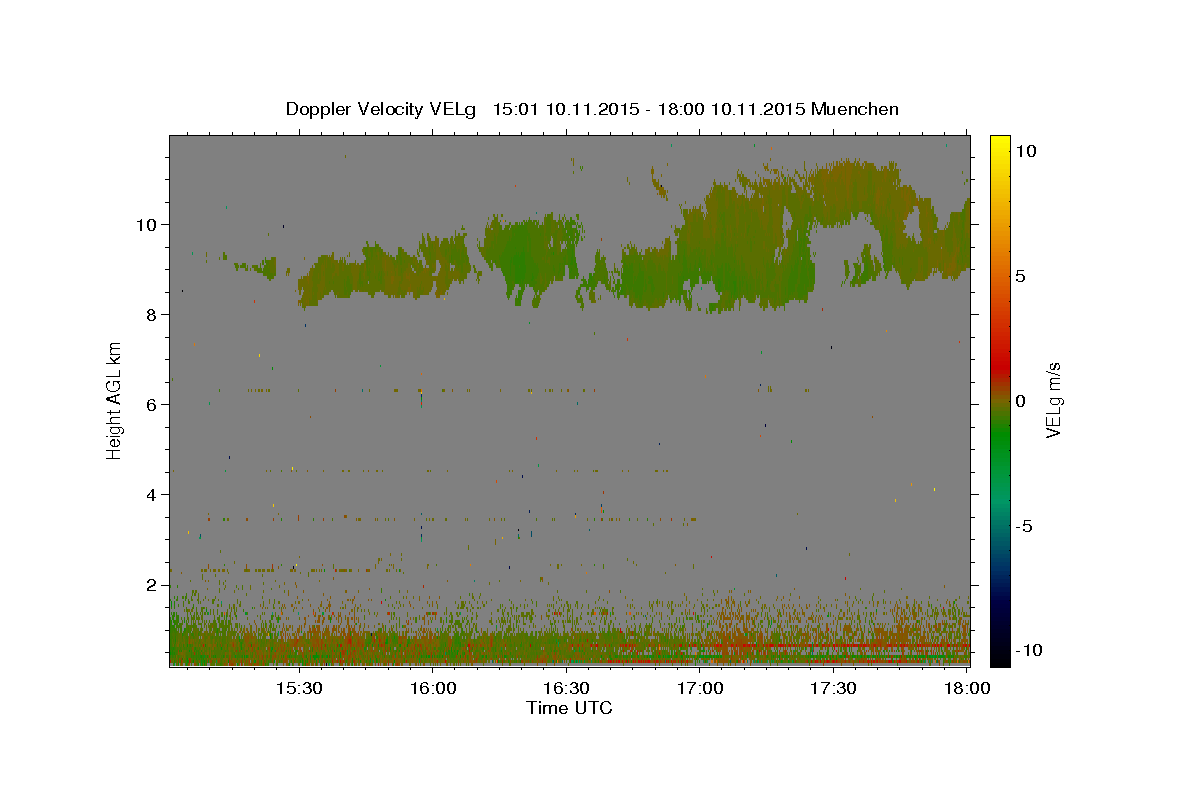Click the colorbar value 10 label
The height and width of the screenshot is (800, 1200).
pyautogui.click(x=1026, y=151)
